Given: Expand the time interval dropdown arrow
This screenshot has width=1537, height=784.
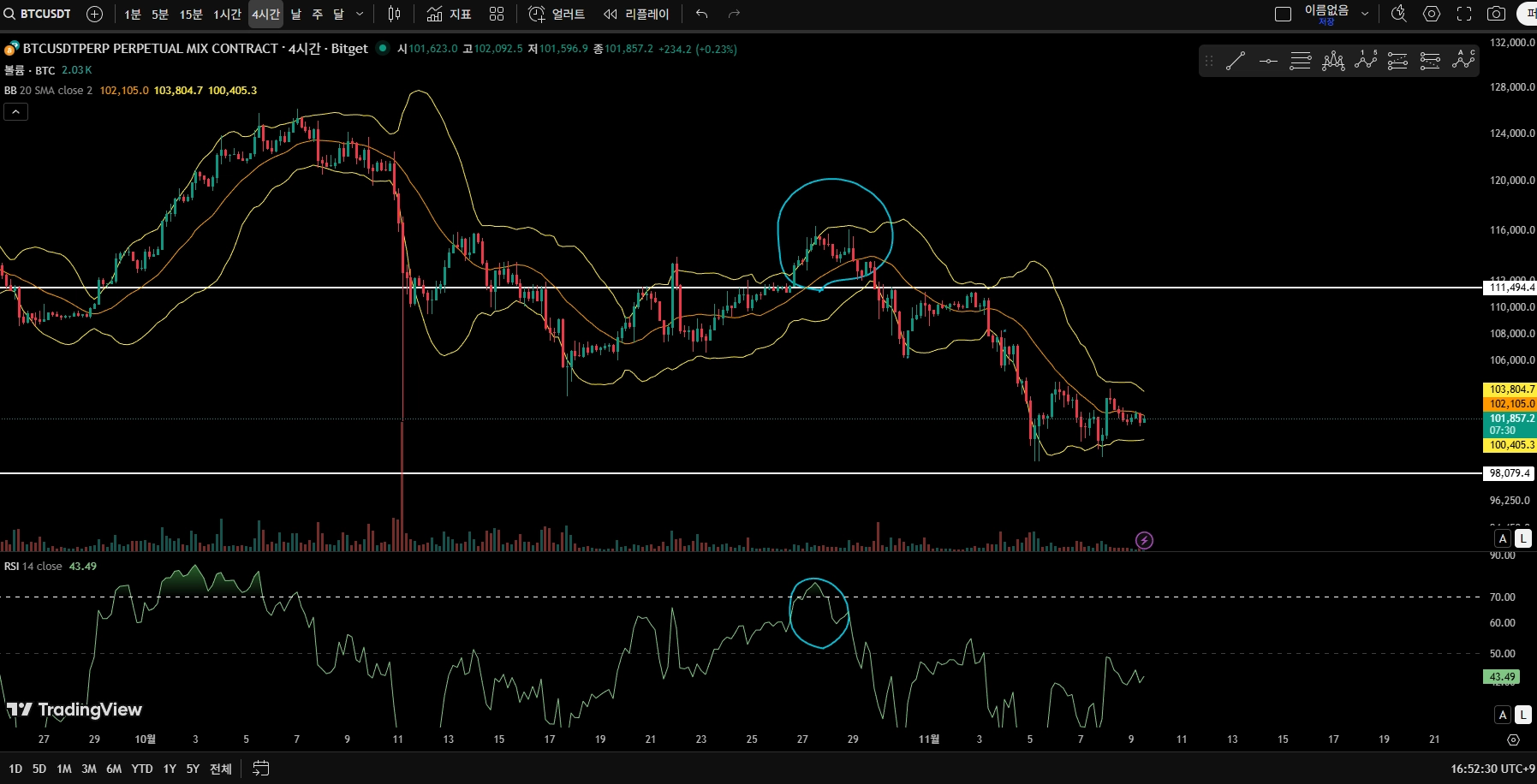Looking at the screenshot, I should (360, 14).
